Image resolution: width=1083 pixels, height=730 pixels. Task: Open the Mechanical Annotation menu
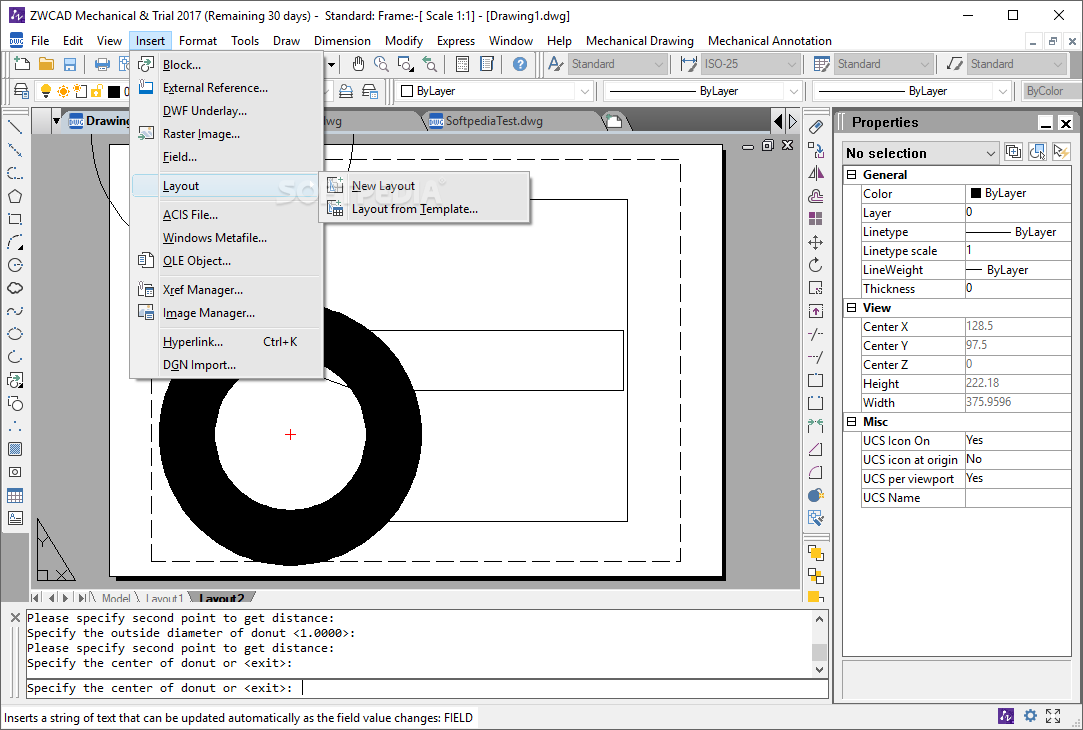tap(769, 41)
